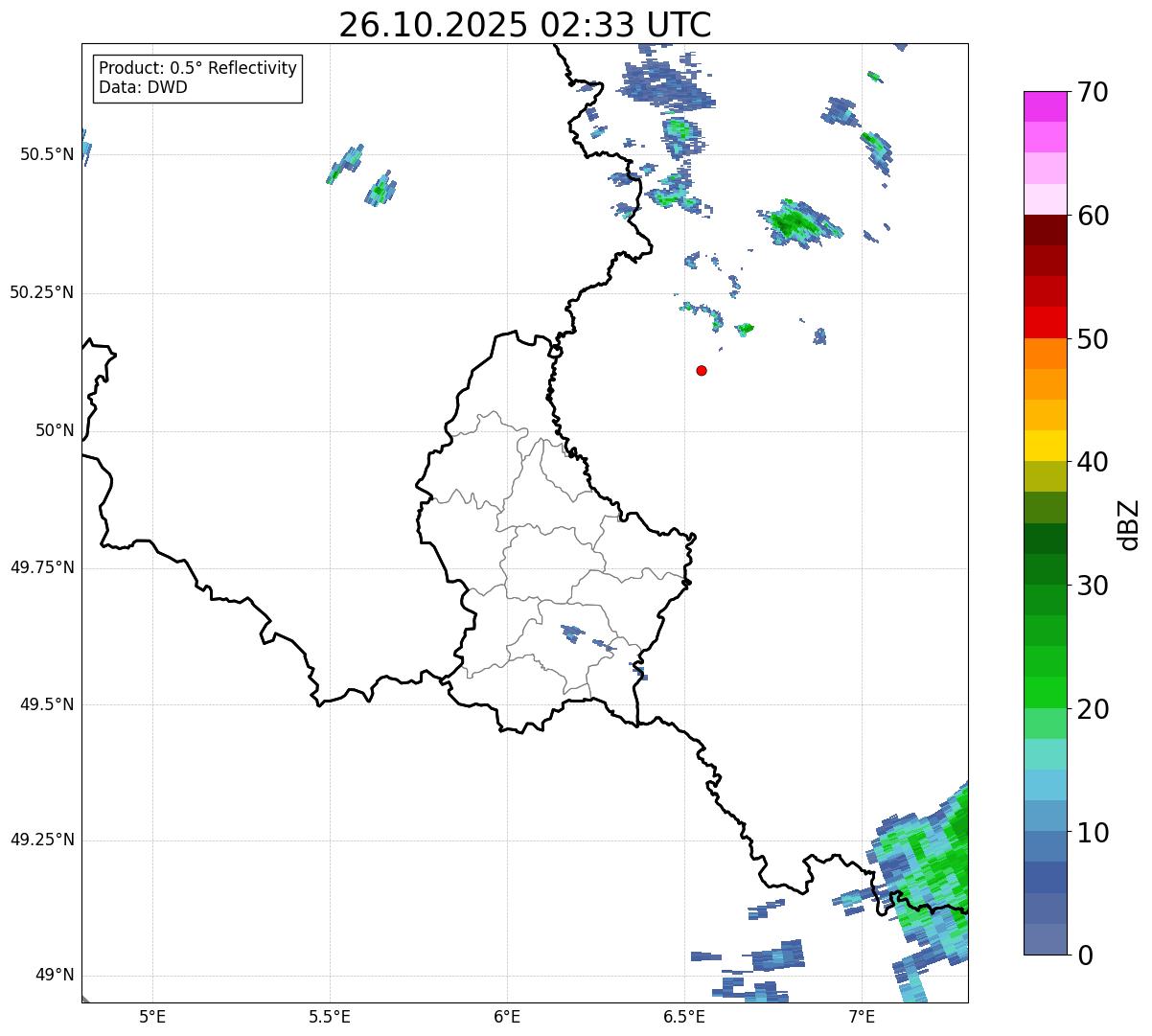The height and width of the screenshot is (1036, 1152).
Task: Click the 50°N latitude label
Action: click(54, 430)
